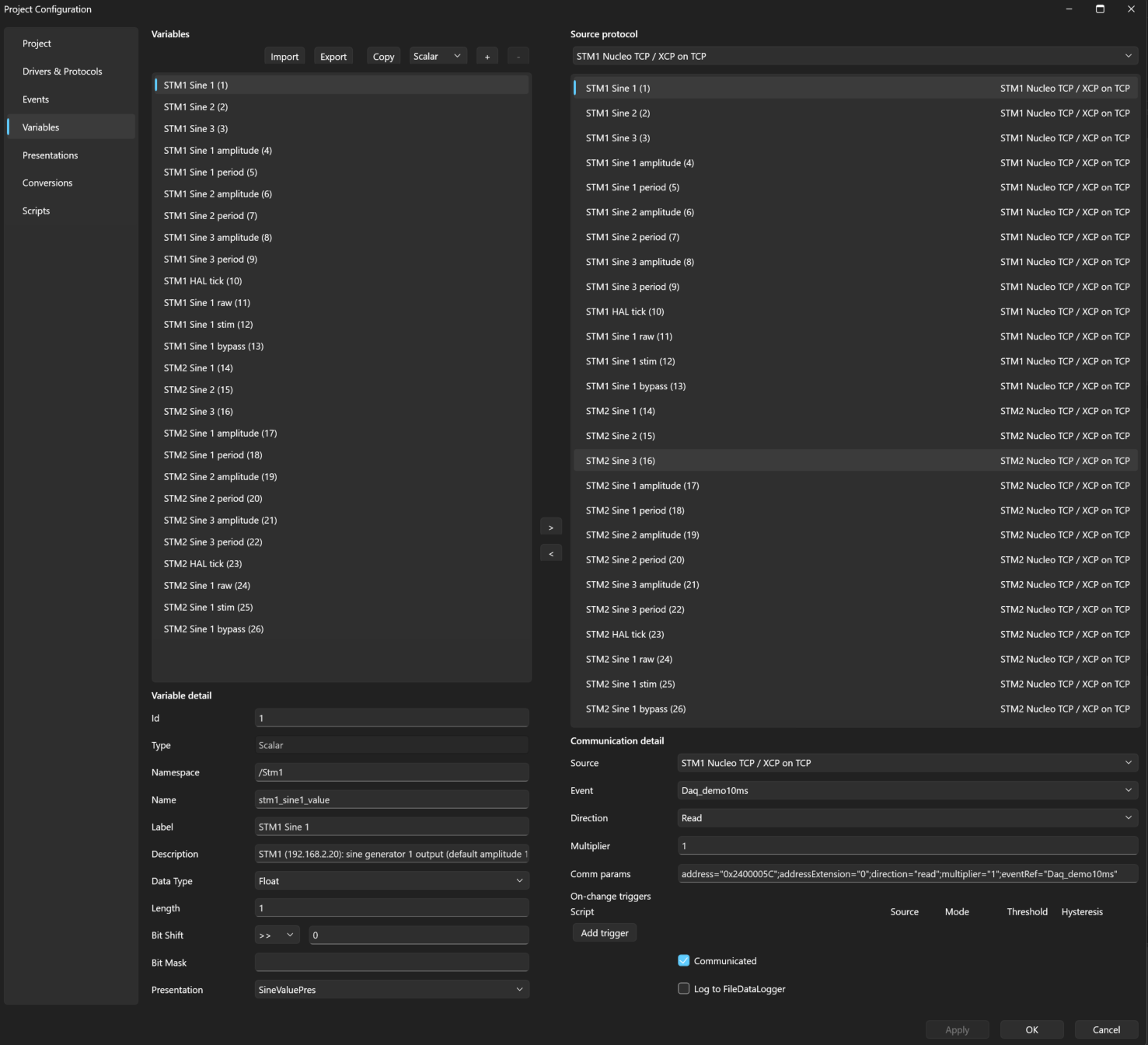Viewport: 1148px width, 1045px height.
Task: Expand the Communication detail Source dropdown
Action: 908,763
